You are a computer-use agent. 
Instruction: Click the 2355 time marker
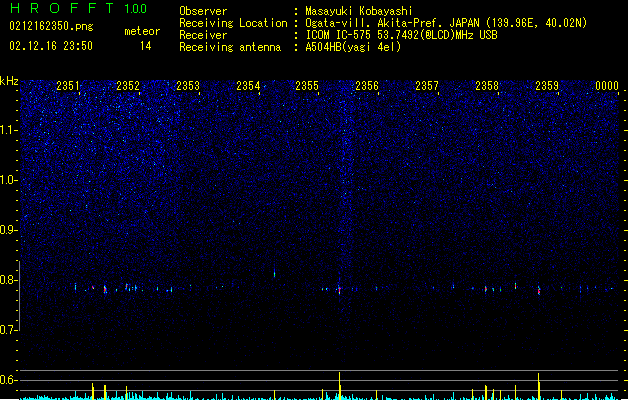point(307,86)
